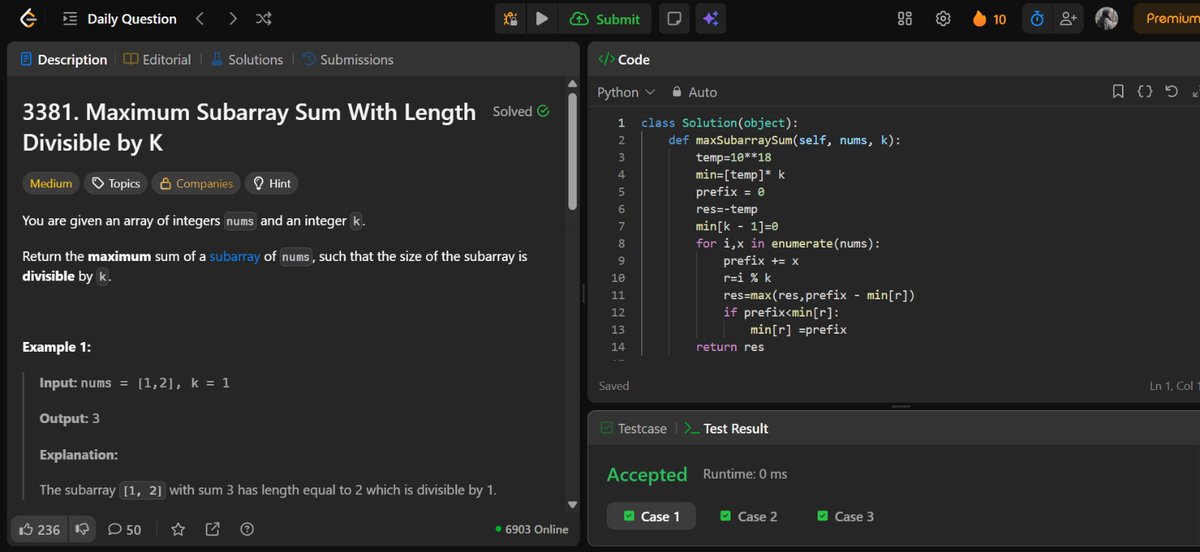This screenshot has height=552, width=1200.
Task: View the streak flame counter 10
Action: click(x=989, y=18)
